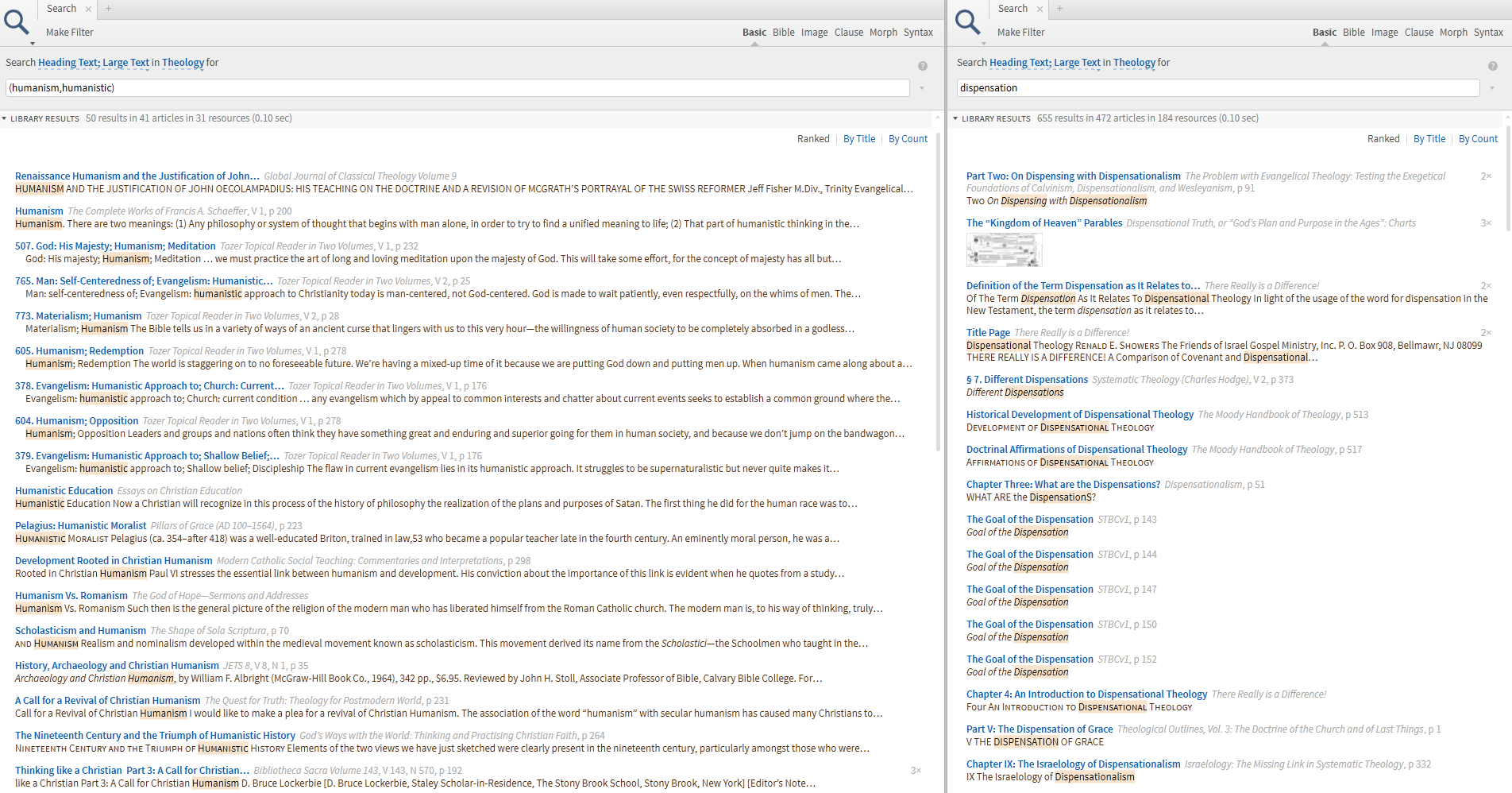Collapse Library Results in right panel

click(955, 118)
